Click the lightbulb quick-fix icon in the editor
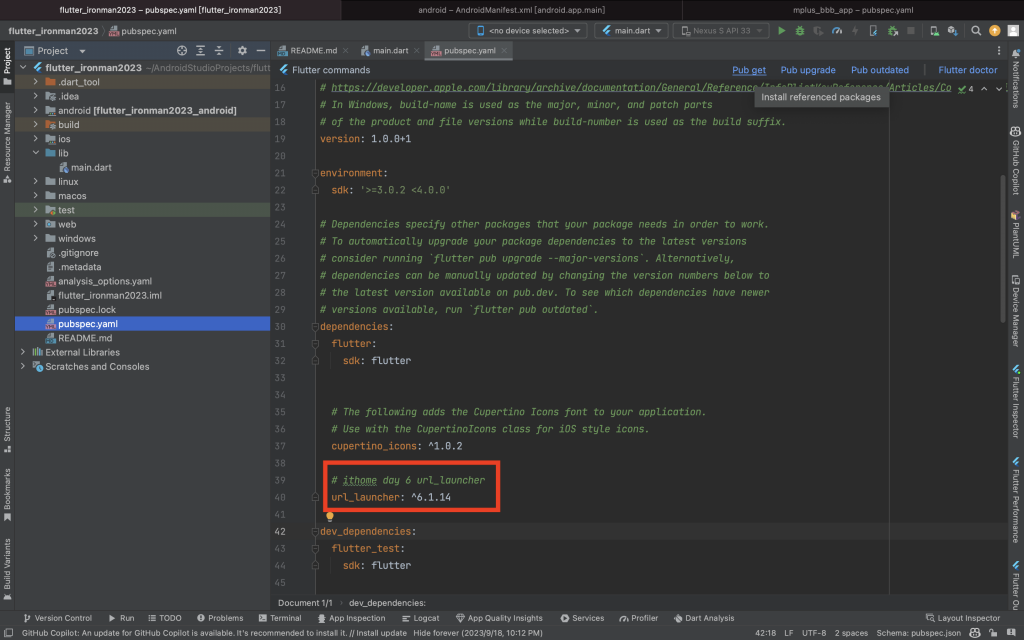 [x=330, y=516]
